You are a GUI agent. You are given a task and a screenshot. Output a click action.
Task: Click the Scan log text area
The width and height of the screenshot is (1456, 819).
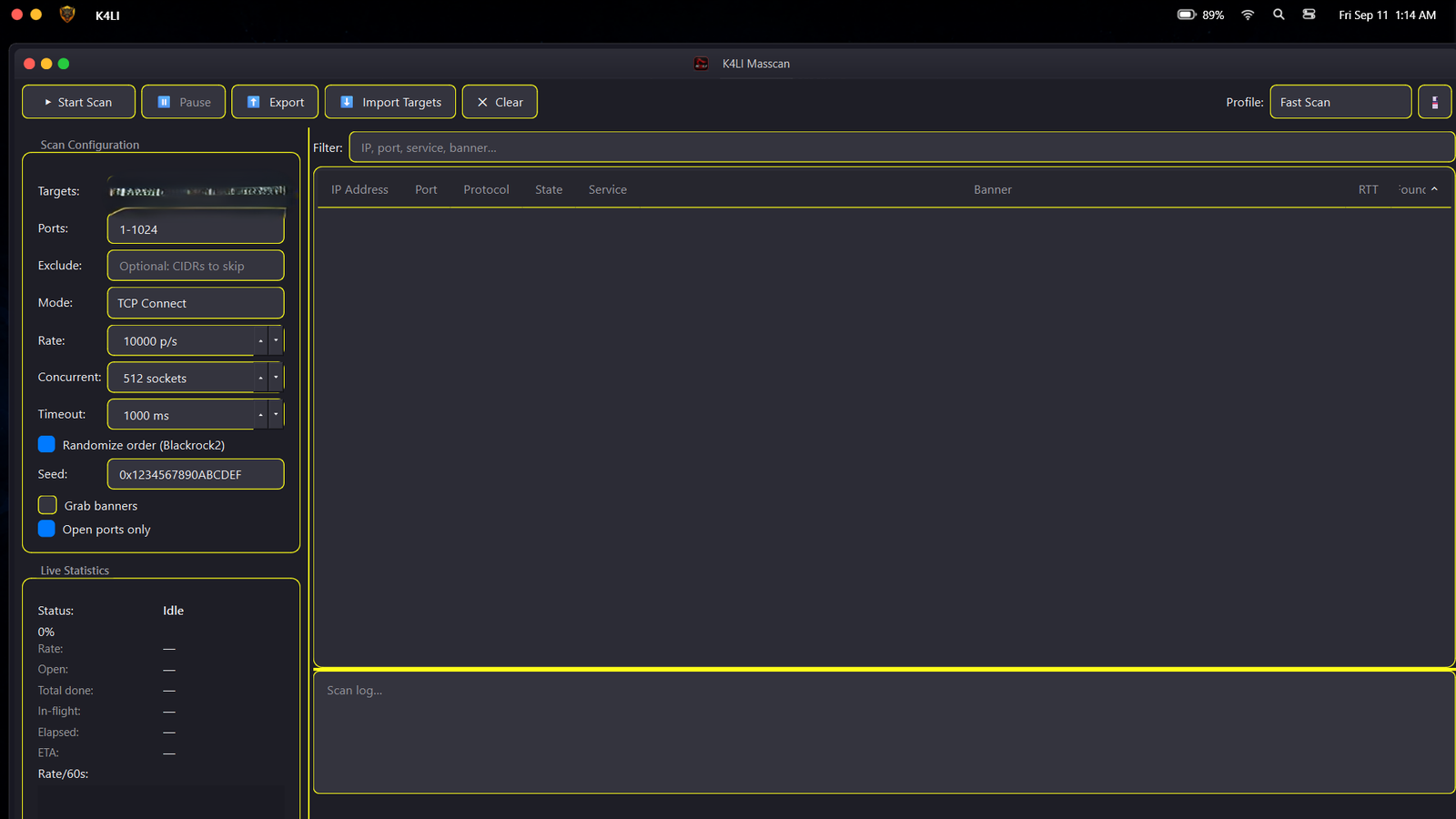click(x=884, y=733)
